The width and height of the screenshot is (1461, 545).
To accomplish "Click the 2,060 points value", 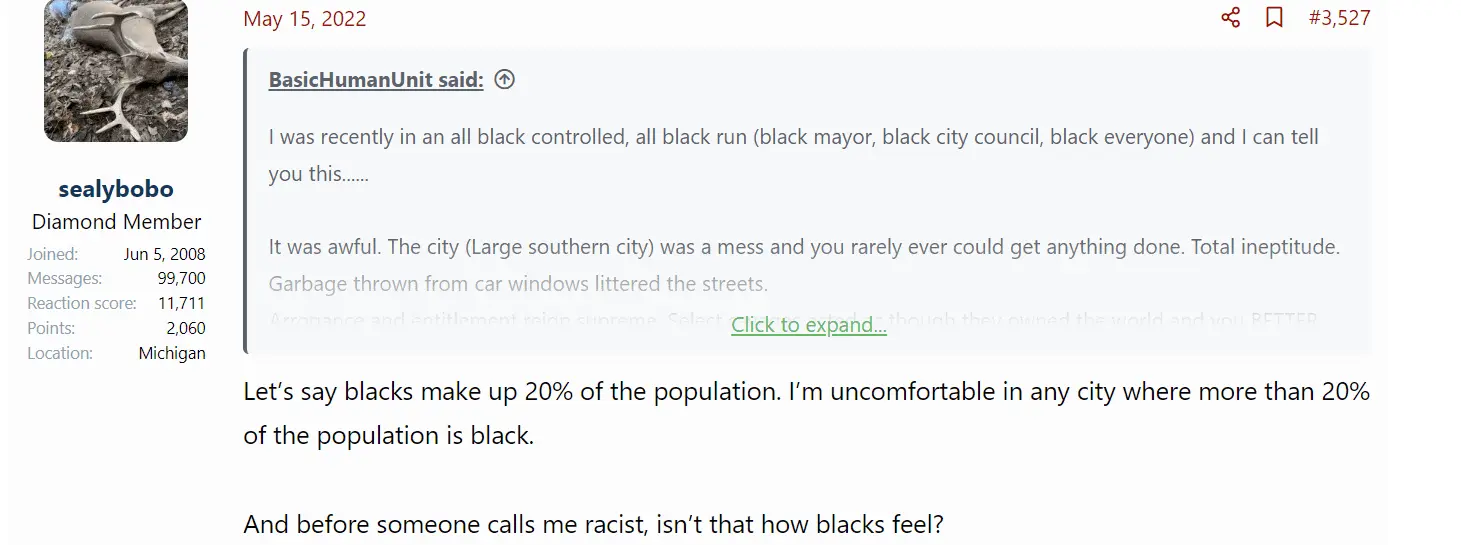I will 186,328.
